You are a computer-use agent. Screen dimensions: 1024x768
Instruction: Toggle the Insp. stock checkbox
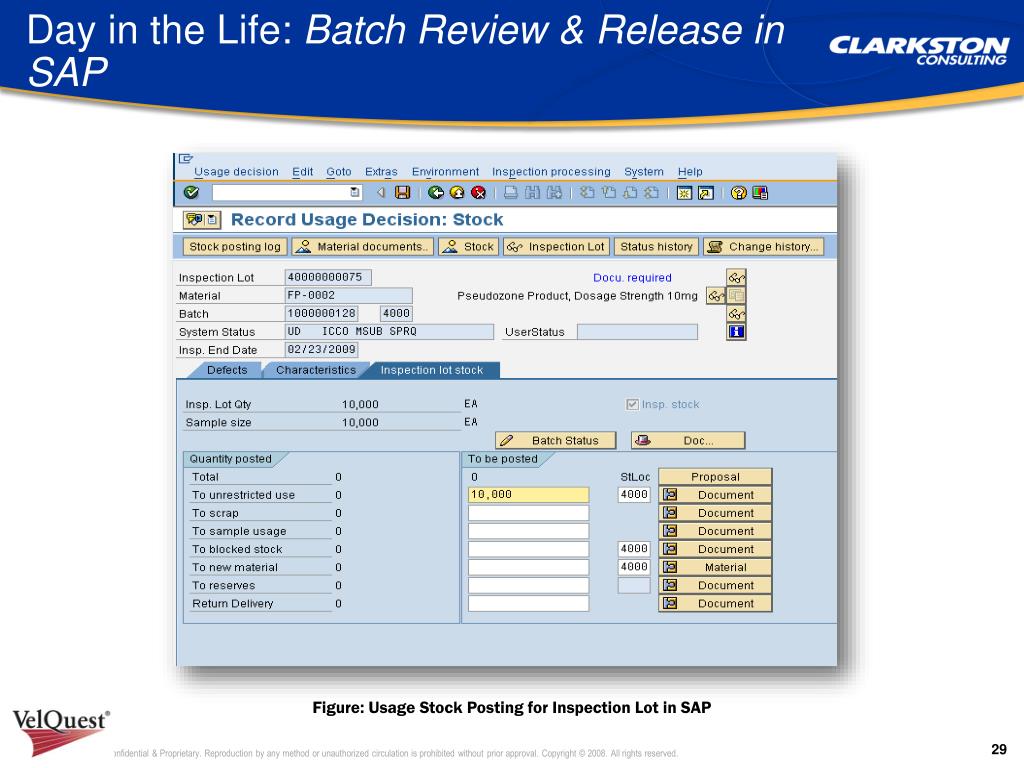tap(632, 404)
